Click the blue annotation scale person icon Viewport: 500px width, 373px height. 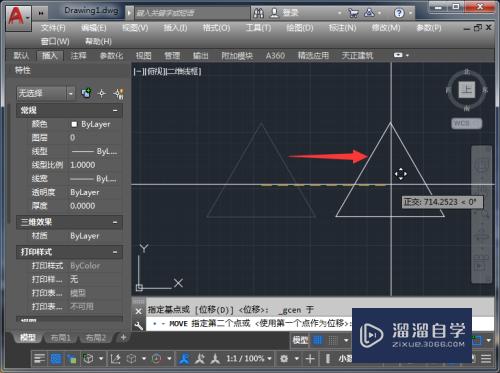tap(184, 359)
